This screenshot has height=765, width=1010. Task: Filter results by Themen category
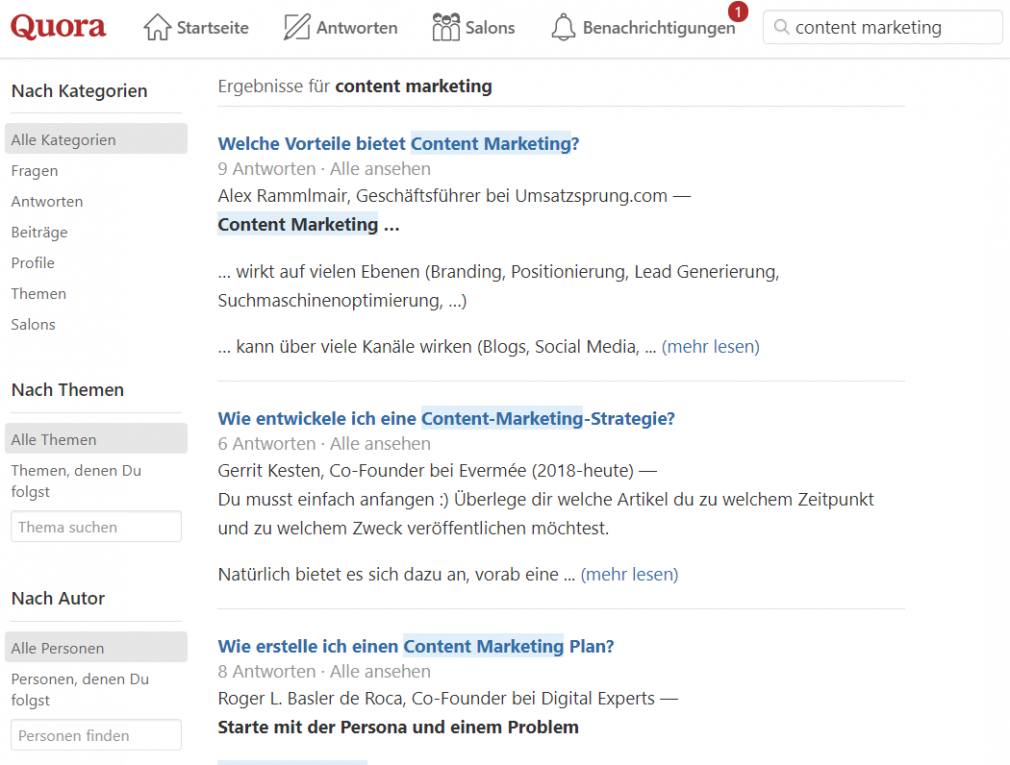pyautogui.click(x=39, y=294)
